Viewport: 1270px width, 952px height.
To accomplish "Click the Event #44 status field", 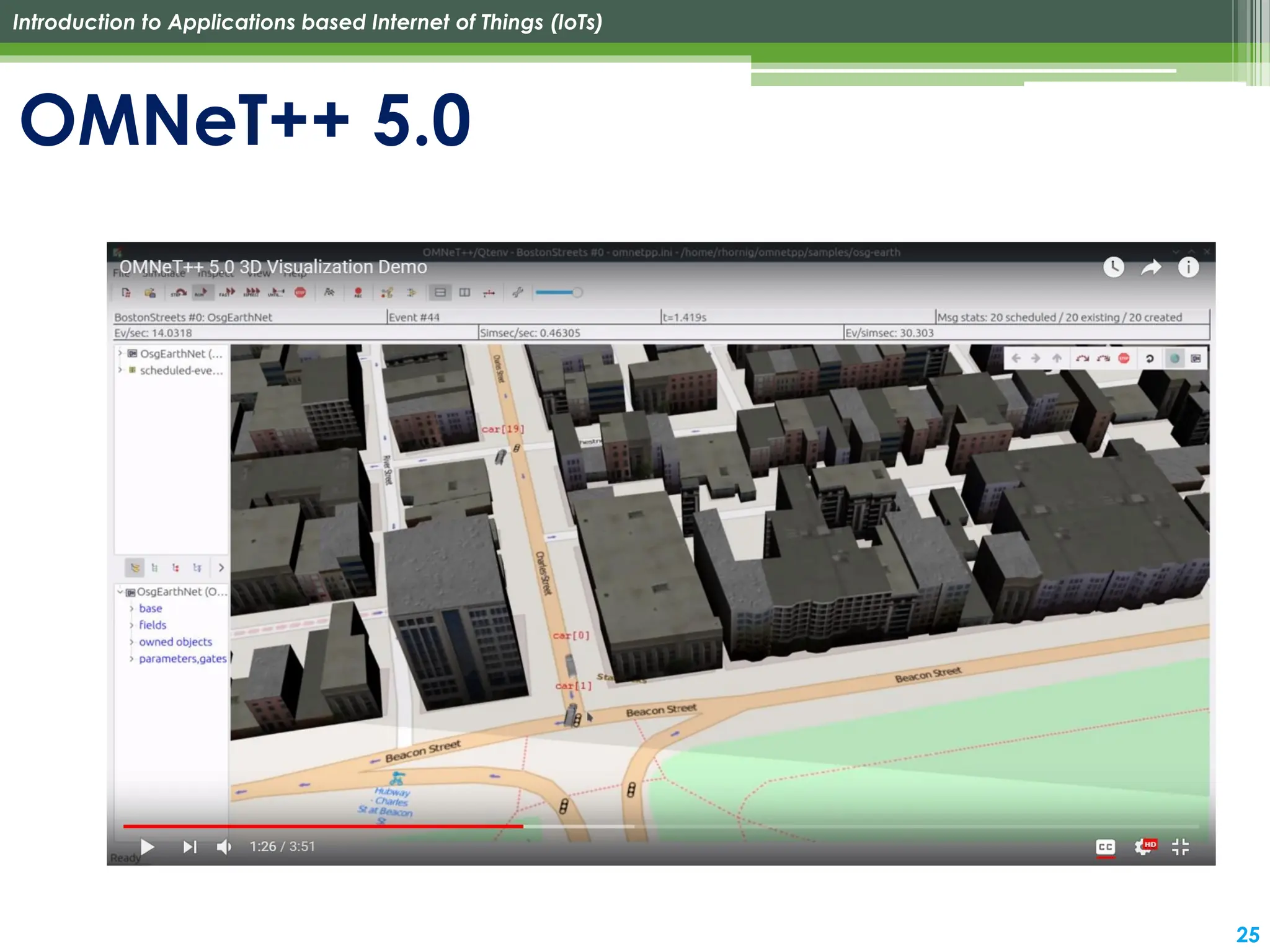I will (523, 317).
